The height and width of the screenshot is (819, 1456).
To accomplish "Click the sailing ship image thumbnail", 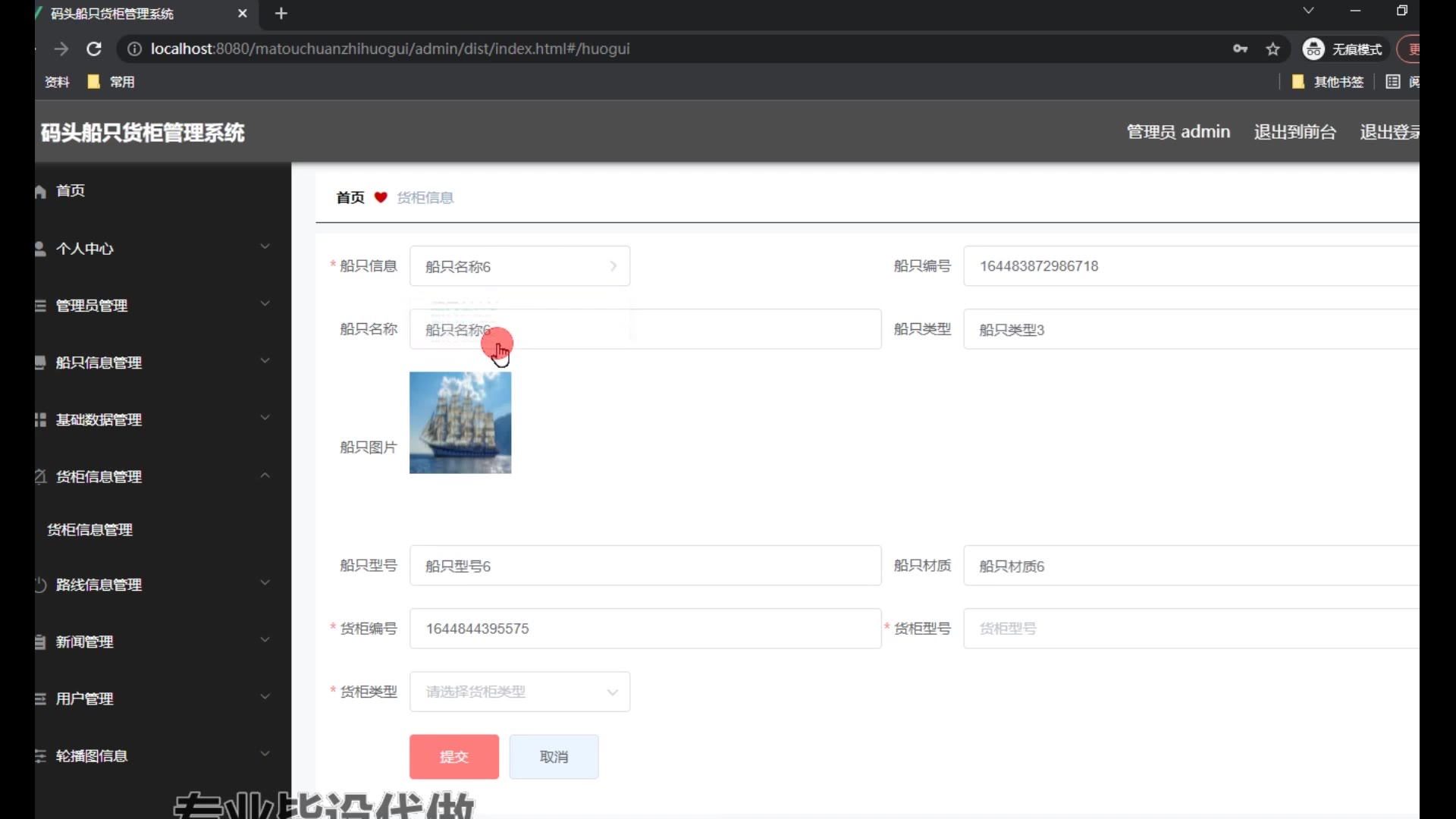I will point(460,422).
